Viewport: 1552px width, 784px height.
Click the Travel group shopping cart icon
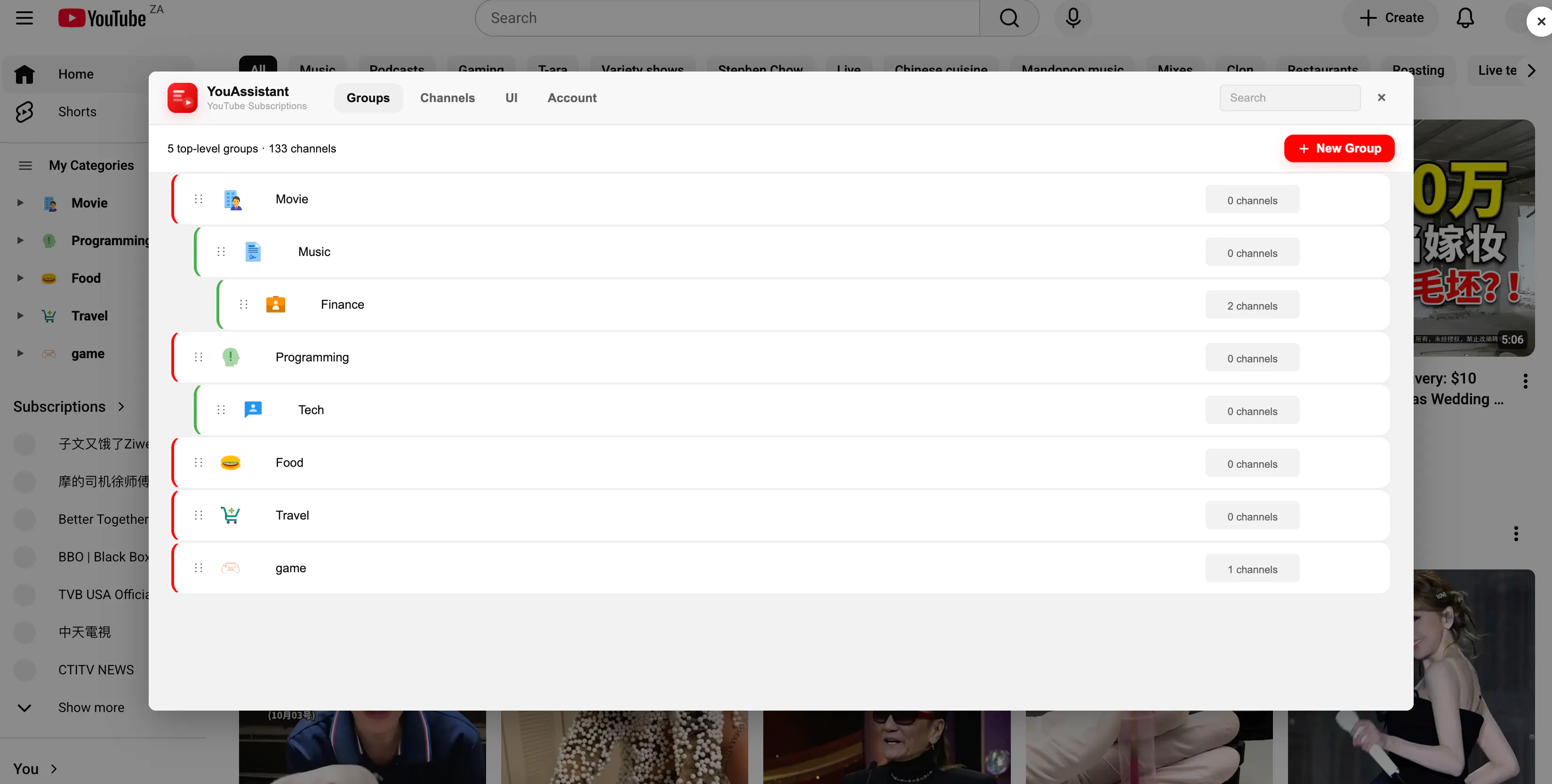pyautogui.click(x=231, y=515)
